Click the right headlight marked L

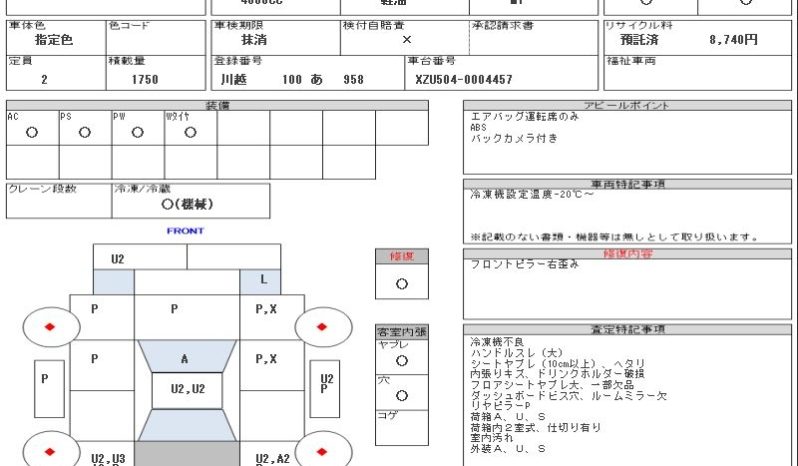coord(260,282)
